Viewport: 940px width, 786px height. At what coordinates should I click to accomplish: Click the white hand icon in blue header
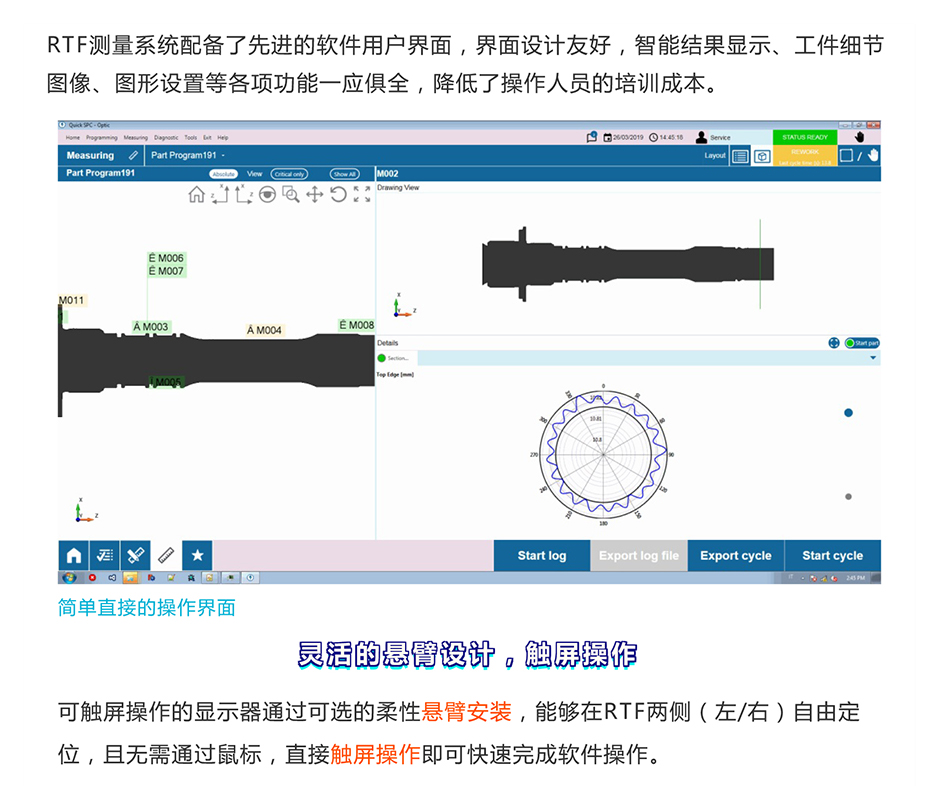click(873, 155)
